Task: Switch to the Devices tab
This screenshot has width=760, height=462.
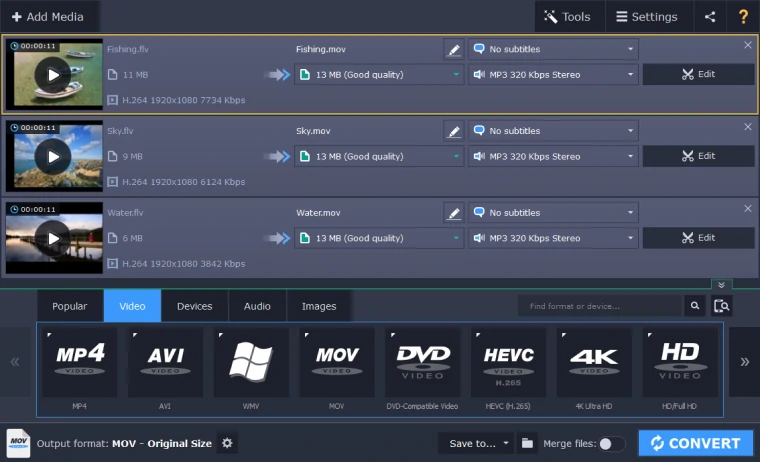Action: click(194, 306)
